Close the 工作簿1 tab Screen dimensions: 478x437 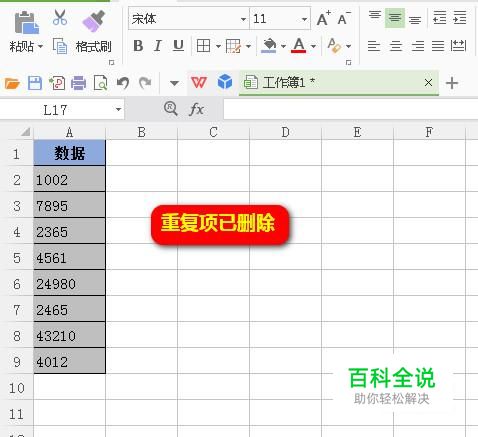pos(429,82)
